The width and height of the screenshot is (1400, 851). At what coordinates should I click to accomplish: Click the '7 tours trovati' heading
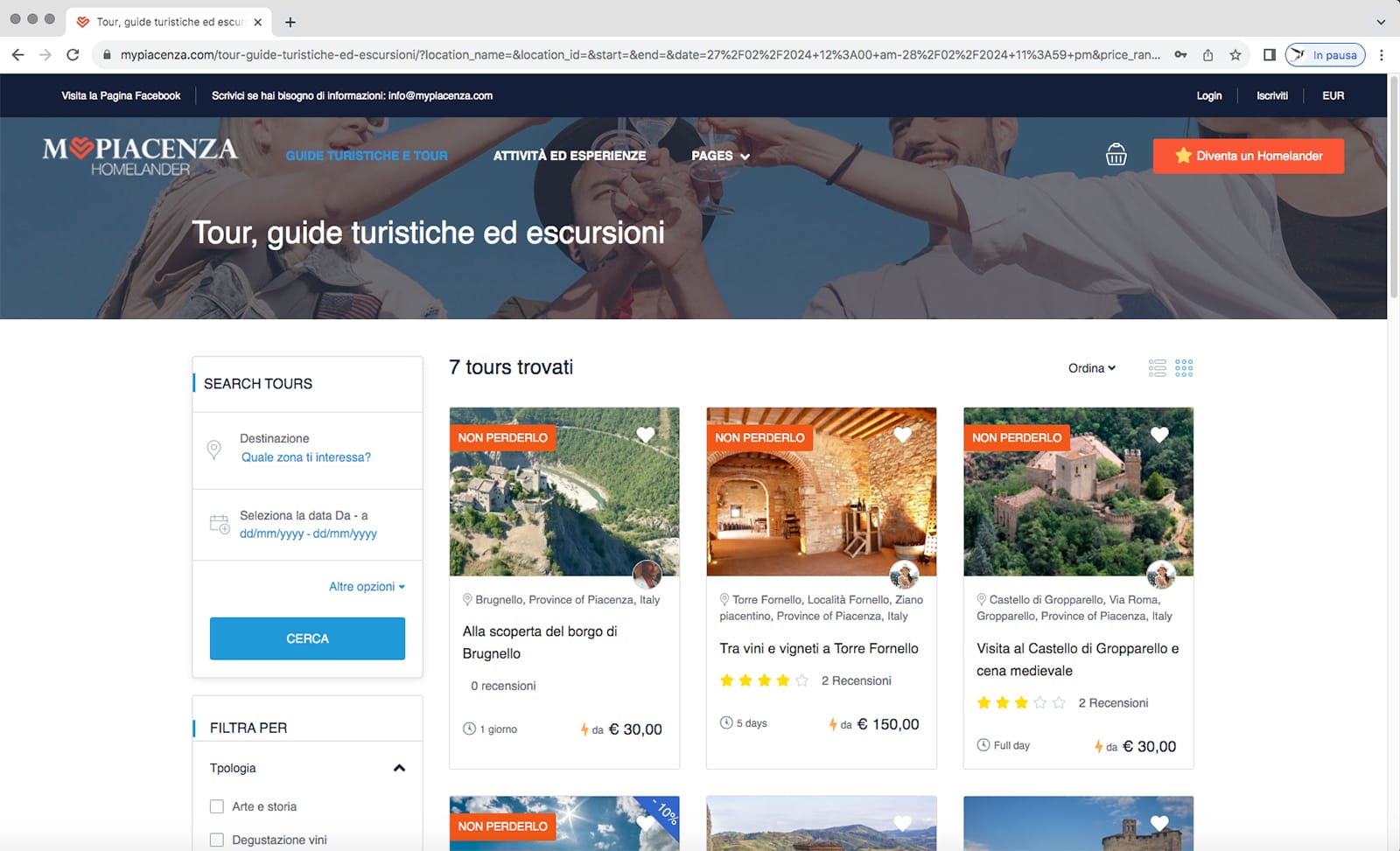pos(511,367)
